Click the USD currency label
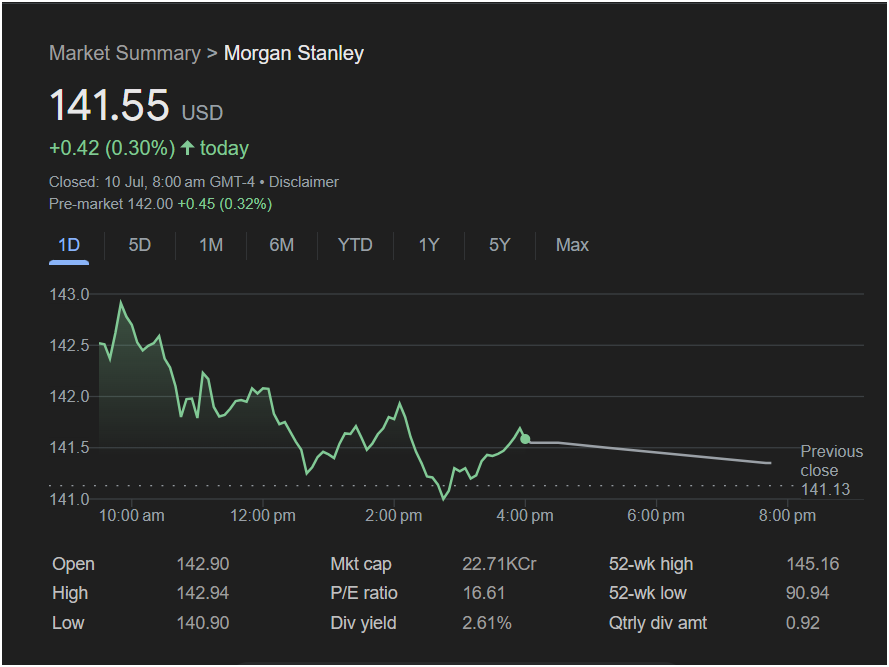889x667 pixels. coord(202,112)
